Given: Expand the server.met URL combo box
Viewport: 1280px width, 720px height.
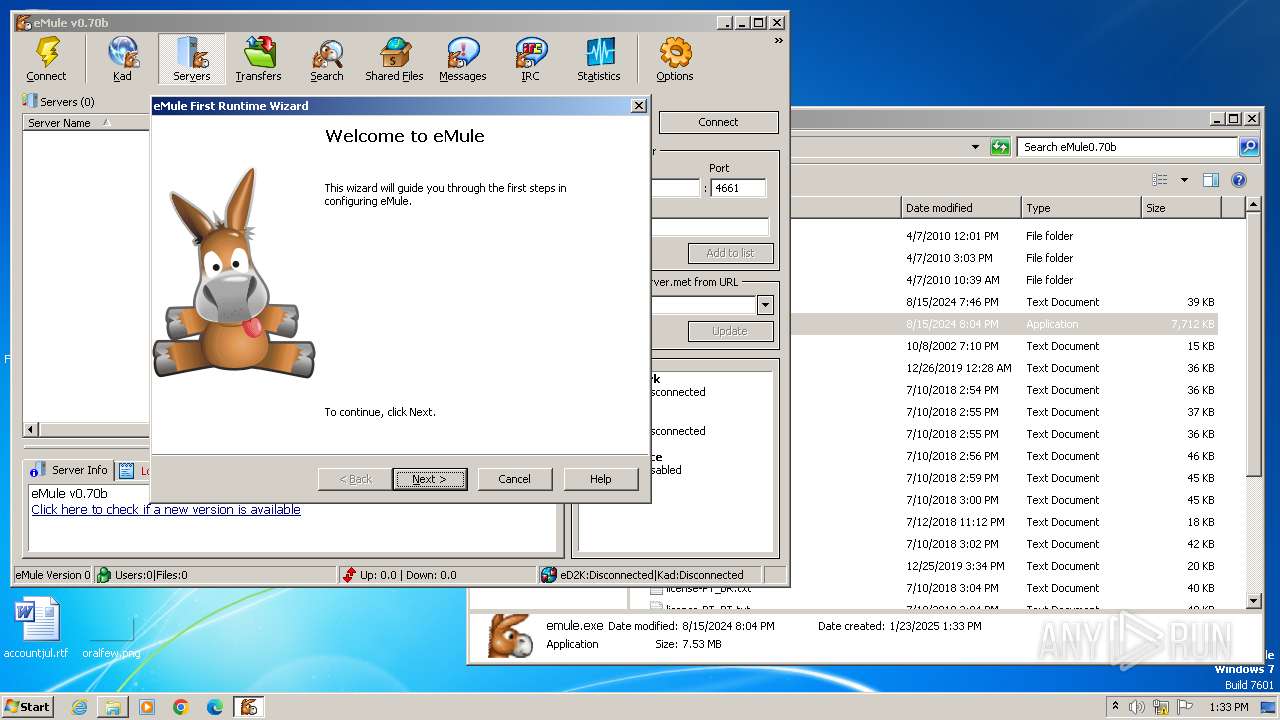Looking at the screenshot, I should (x=765, y=305).
